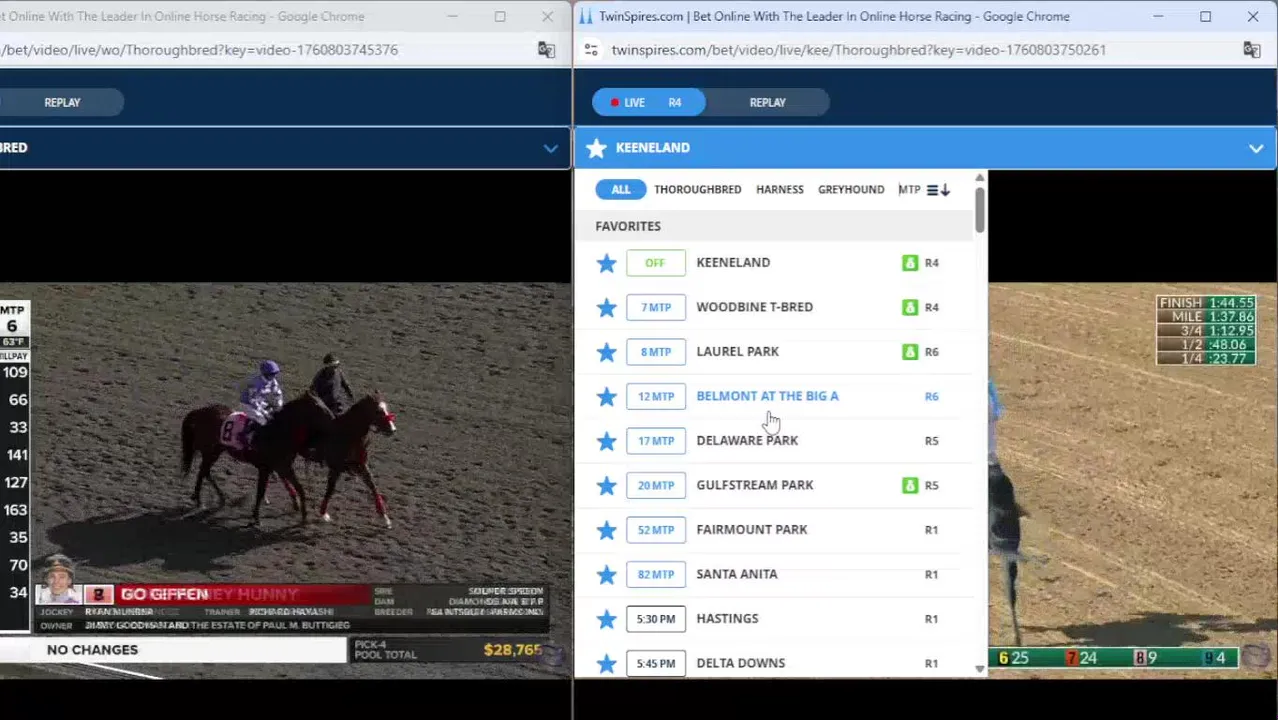
Task: Expand track selector chevron in left window
Action: tap(551, 148)
